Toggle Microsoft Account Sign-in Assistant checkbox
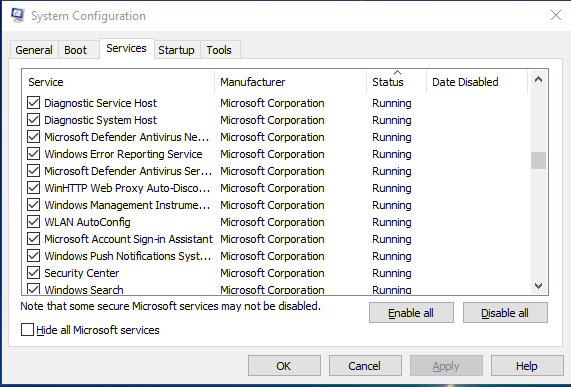The height and width of the screenshot is (387, 571). click(x=34, y=239)
